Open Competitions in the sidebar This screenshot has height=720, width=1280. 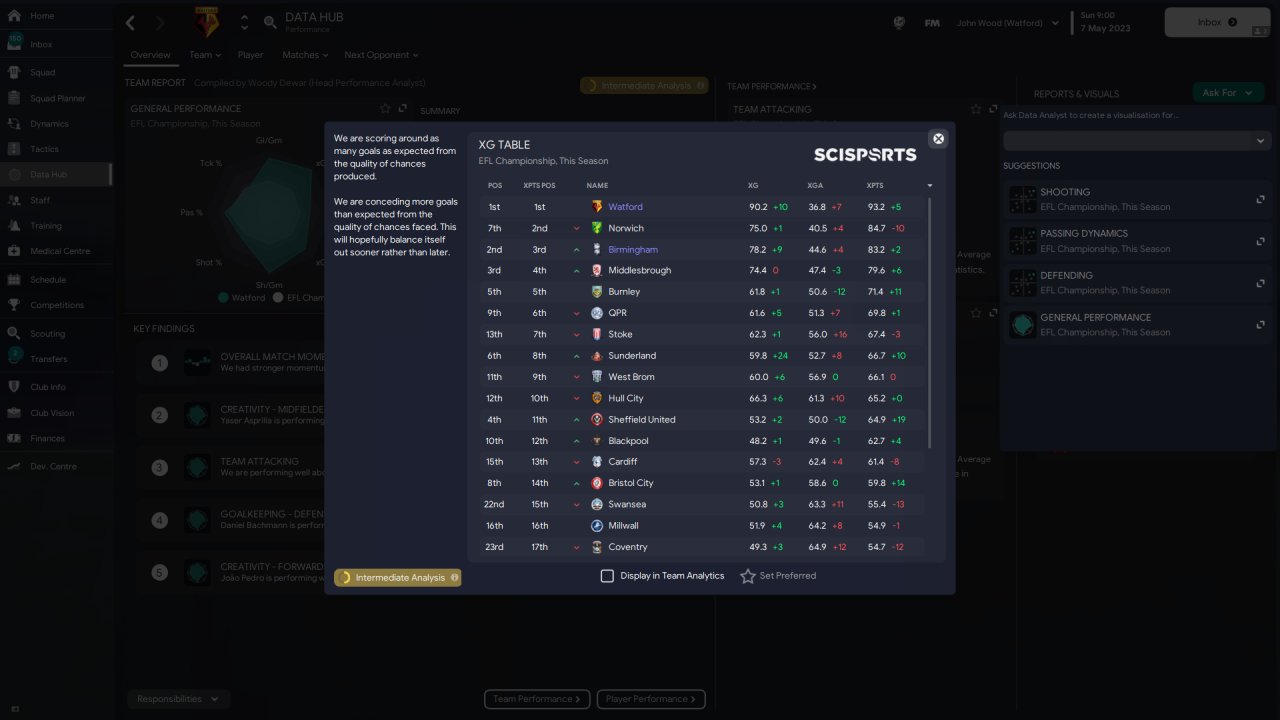pyautogui.click(x=56, y=305)
